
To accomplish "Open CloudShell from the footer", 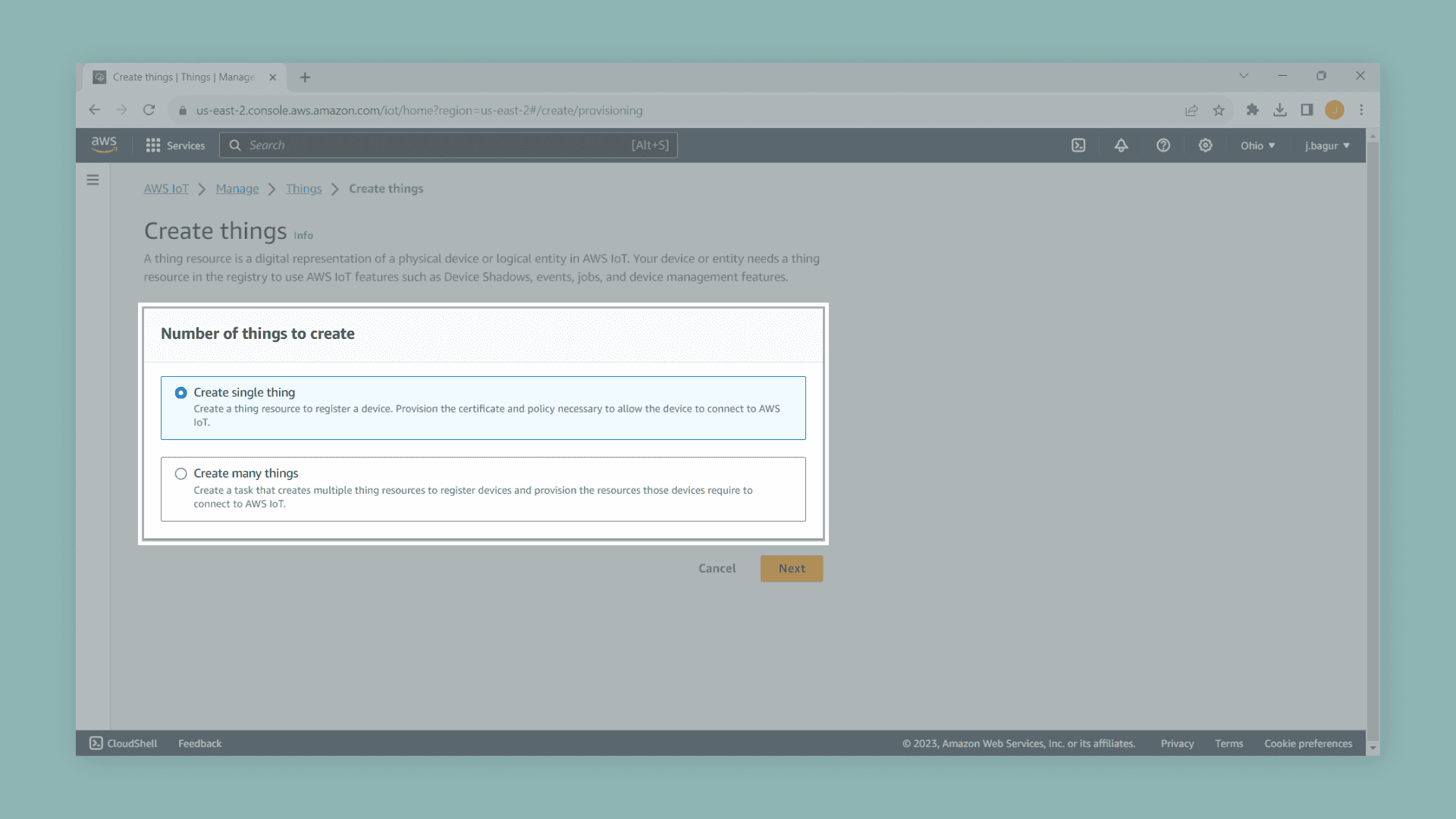I will pyautogui.click(x=123, y=744).
